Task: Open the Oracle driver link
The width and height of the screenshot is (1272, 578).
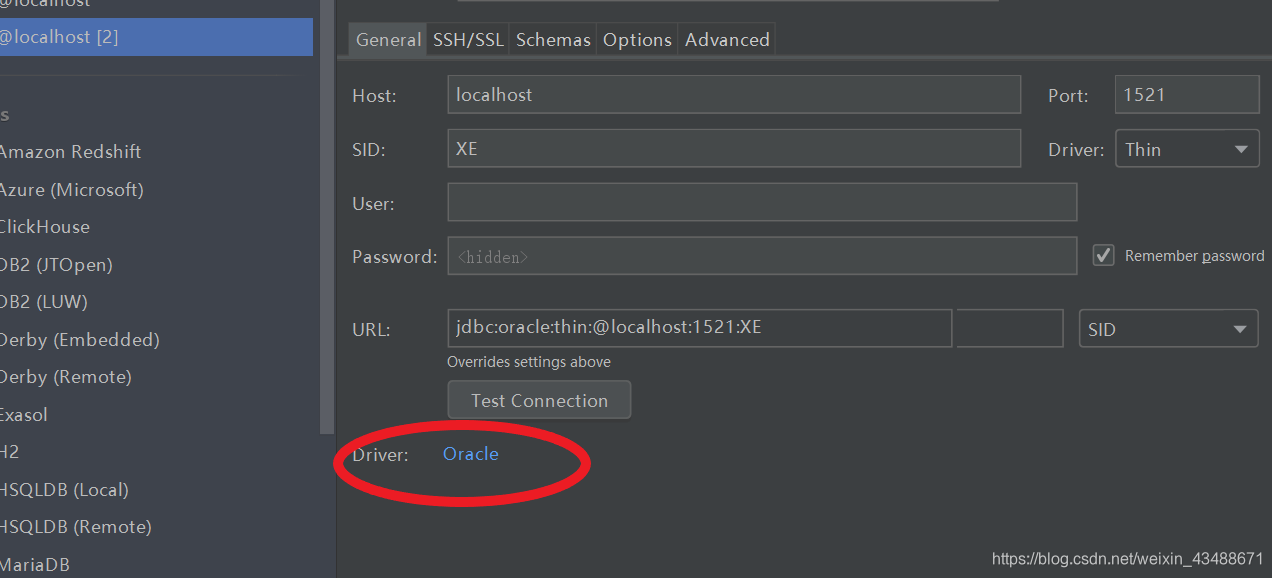Action: point(470,454)
